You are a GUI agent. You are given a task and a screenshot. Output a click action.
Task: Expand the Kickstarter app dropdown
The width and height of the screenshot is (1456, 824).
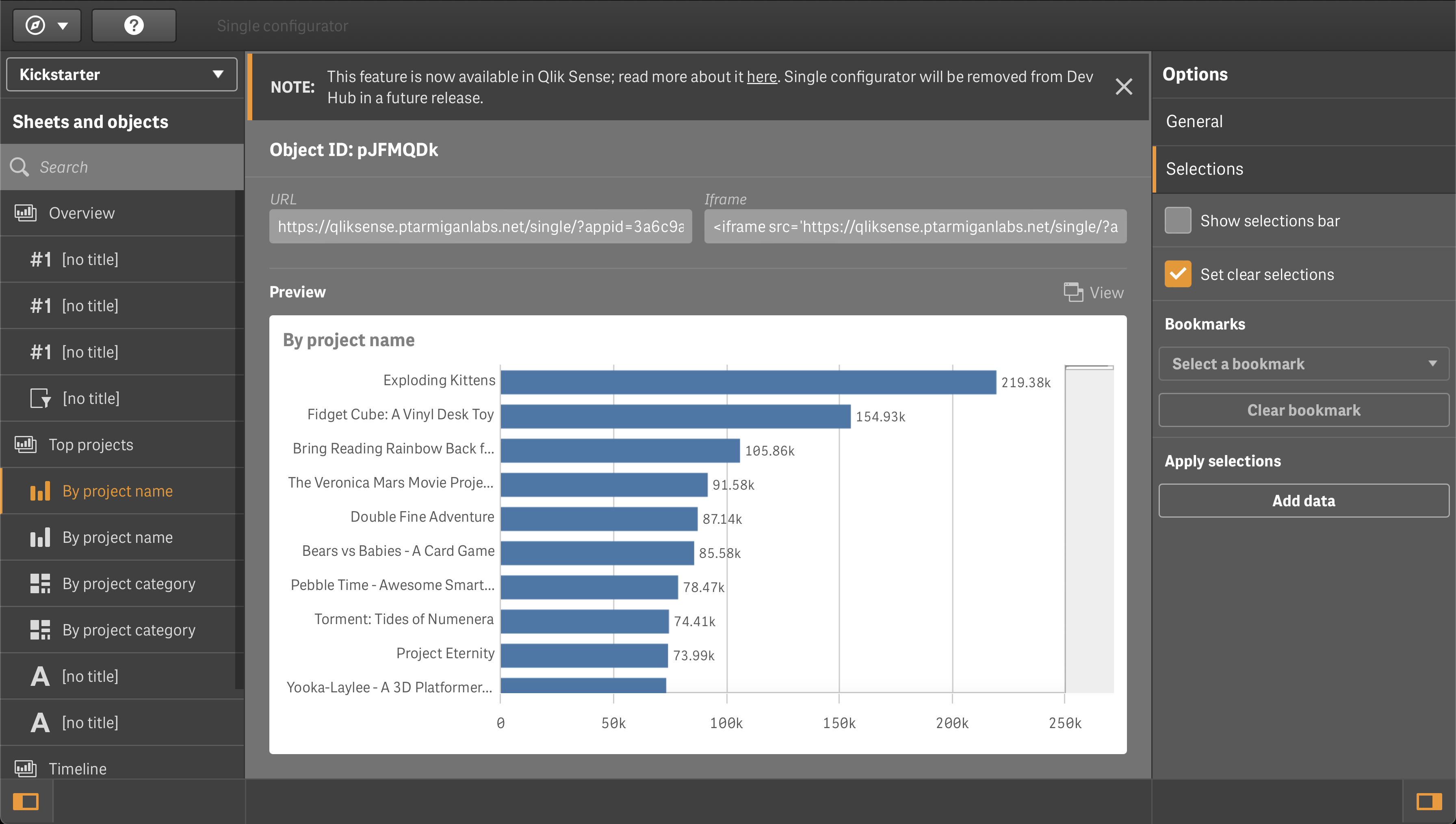pos(121,74)
